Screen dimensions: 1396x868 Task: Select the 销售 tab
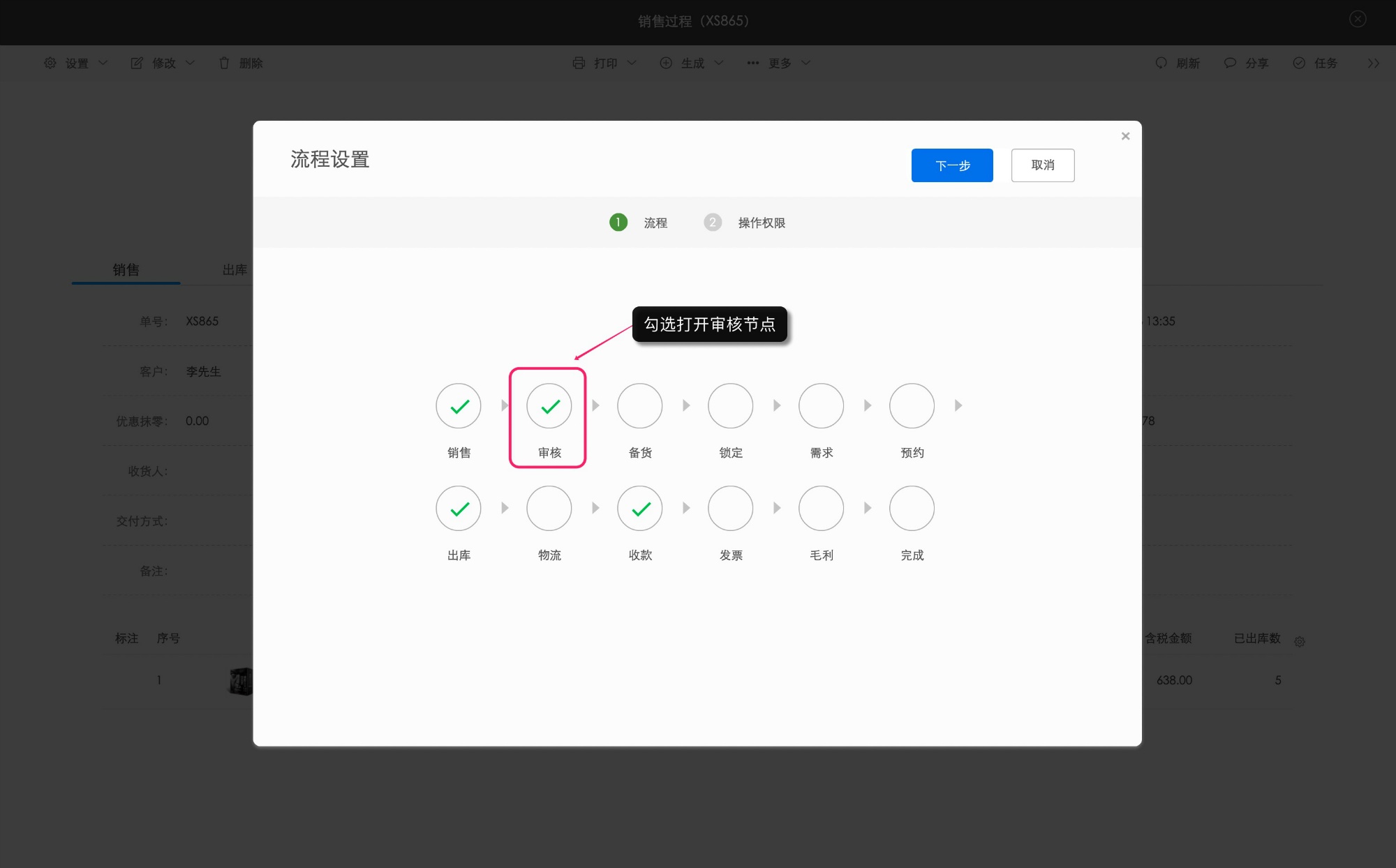126,269
